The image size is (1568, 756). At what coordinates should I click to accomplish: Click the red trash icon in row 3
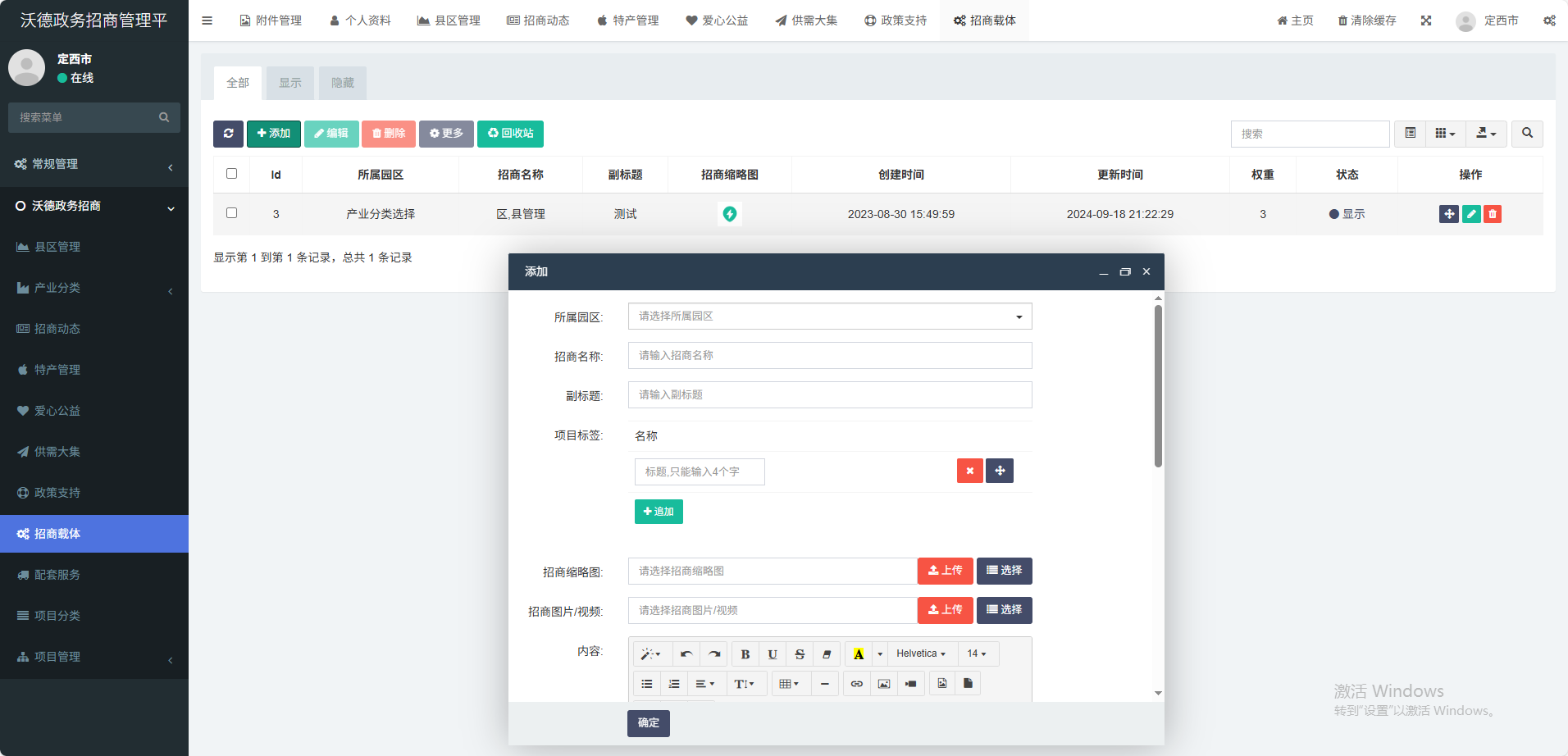pyautogui.click(x=1493, y=214)
